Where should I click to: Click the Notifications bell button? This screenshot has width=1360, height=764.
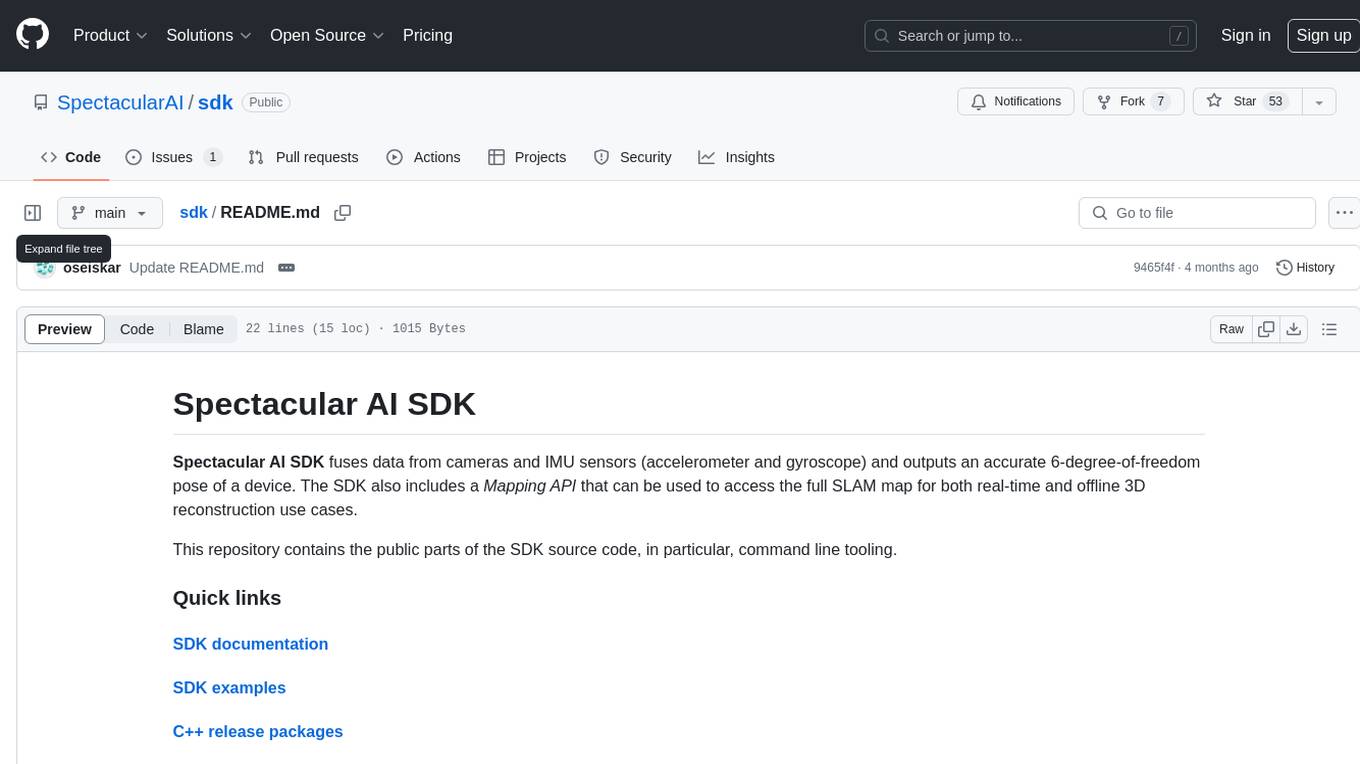click(x=1016, y=101)
